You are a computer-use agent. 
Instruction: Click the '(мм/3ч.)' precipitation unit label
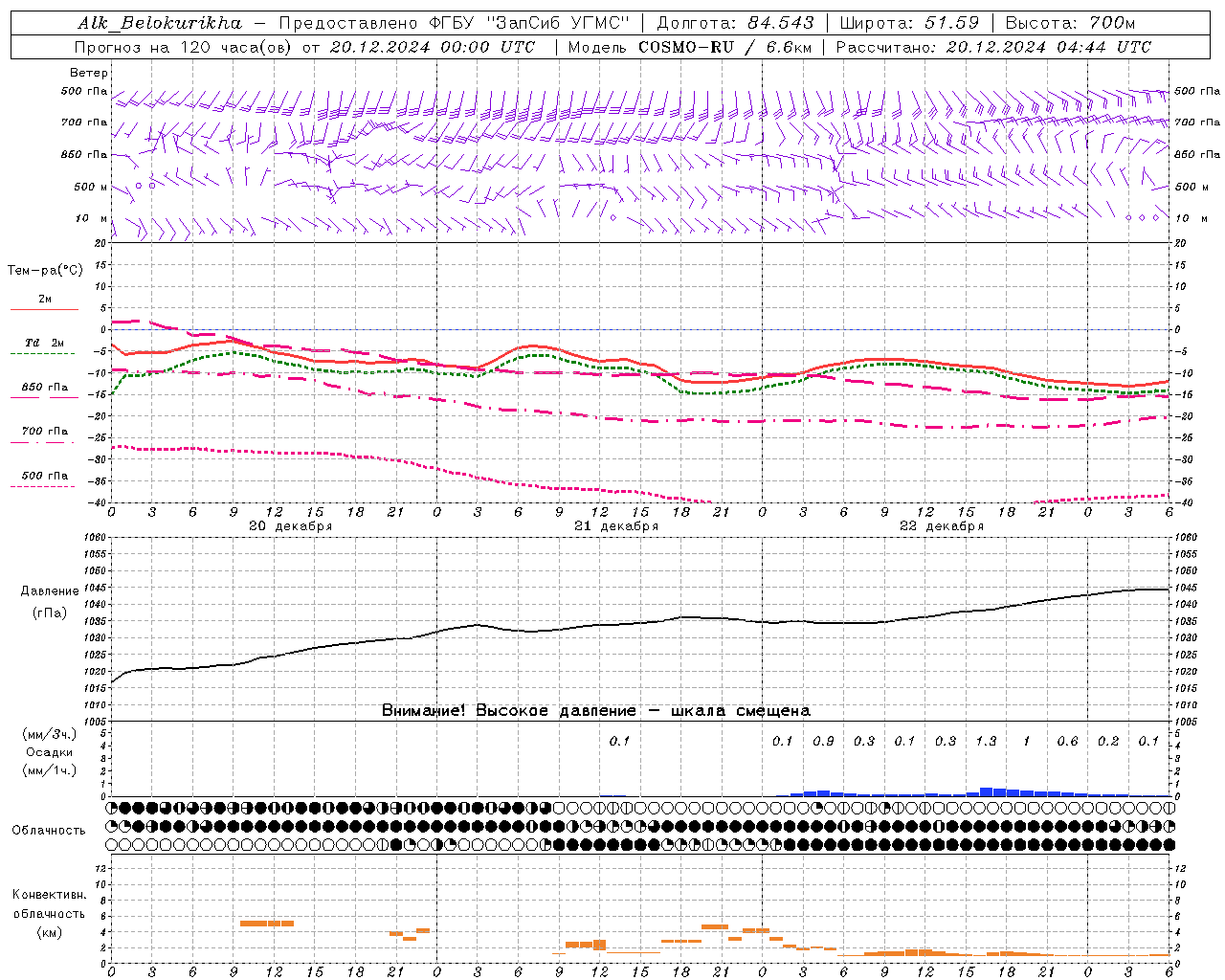(x=50, y=734)
